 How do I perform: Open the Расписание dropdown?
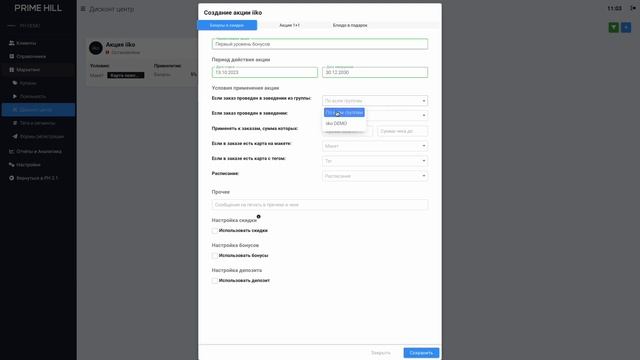pos(375,176)
